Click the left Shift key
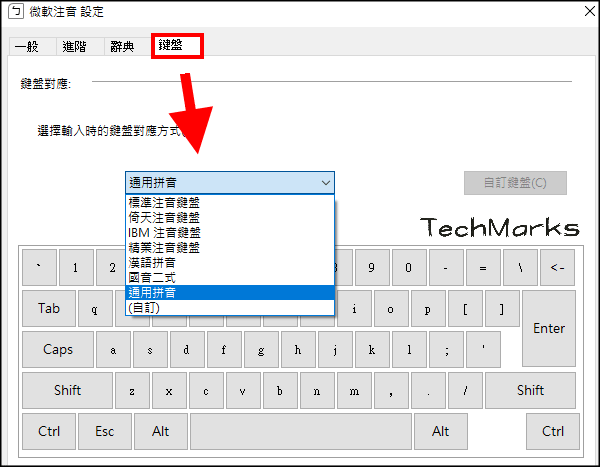 (67, 390)
